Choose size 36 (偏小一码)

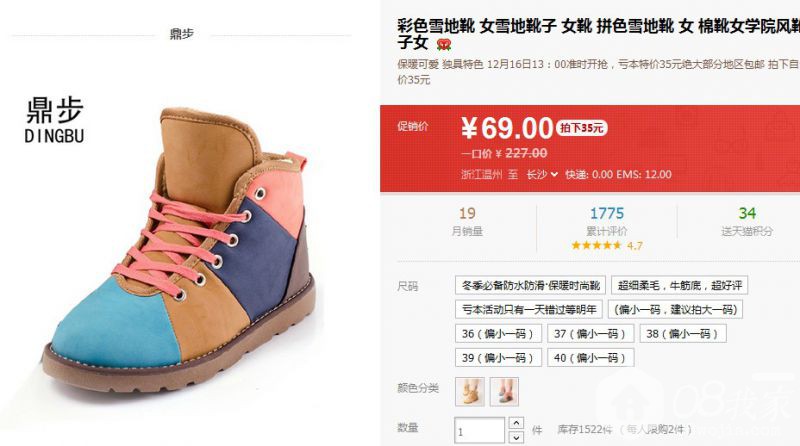point(497,334)
